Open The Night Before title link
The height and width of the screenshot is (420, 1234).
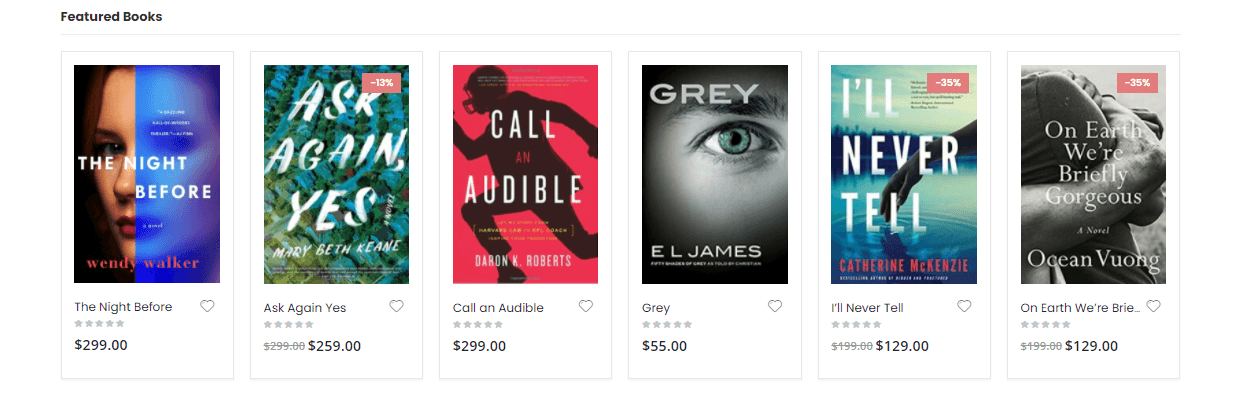pyautogui.click(x=123, y=307)
